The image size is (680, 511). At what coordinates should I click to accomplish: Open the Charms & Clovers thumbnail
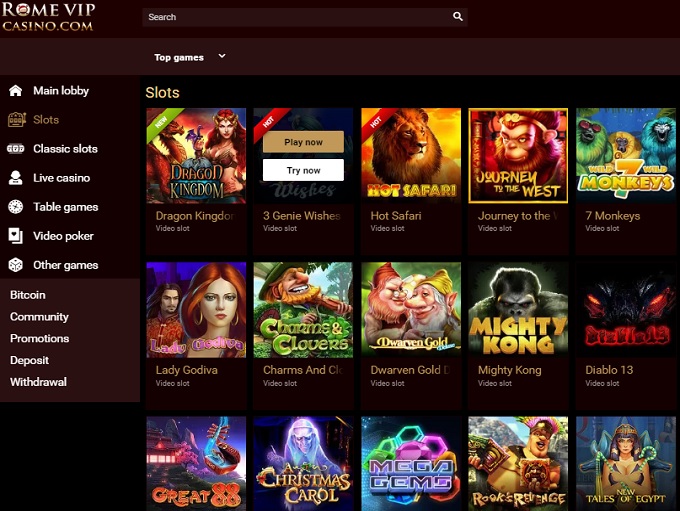click(x=303, y=310)
